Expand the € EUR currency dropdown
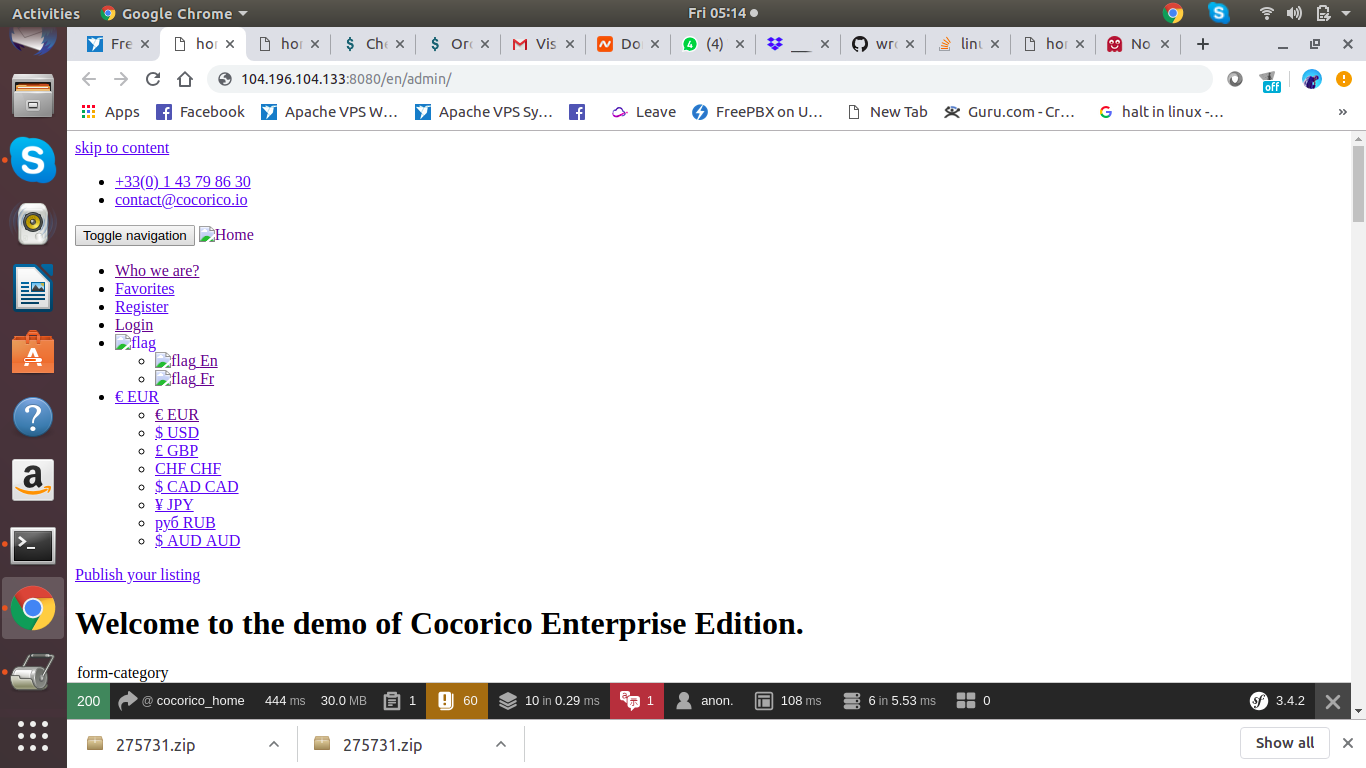Screen dimensions: 1366x768 tap(137, 396)
